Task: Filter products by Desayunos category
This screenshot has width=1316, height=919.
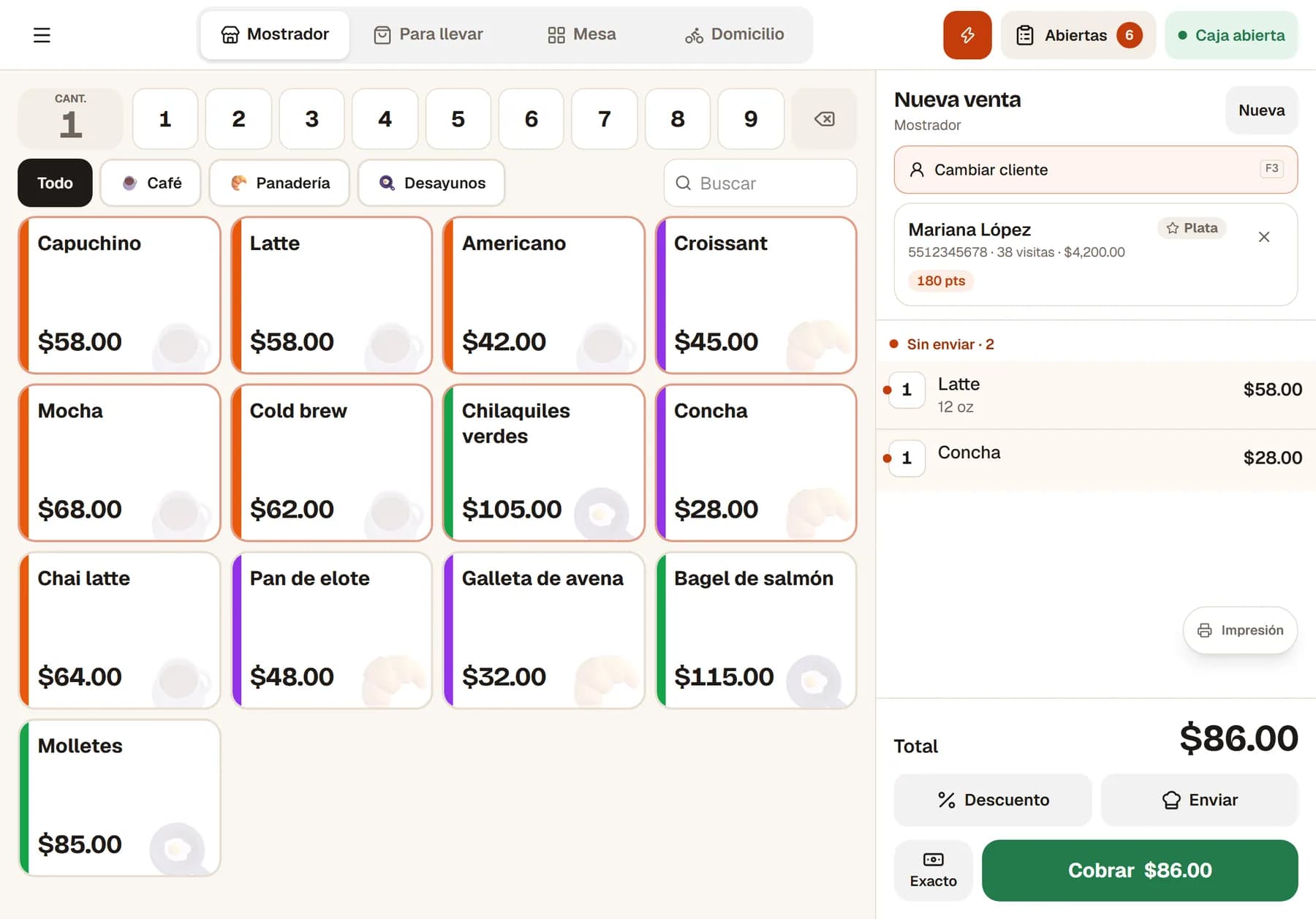Action: pos(431,183)
